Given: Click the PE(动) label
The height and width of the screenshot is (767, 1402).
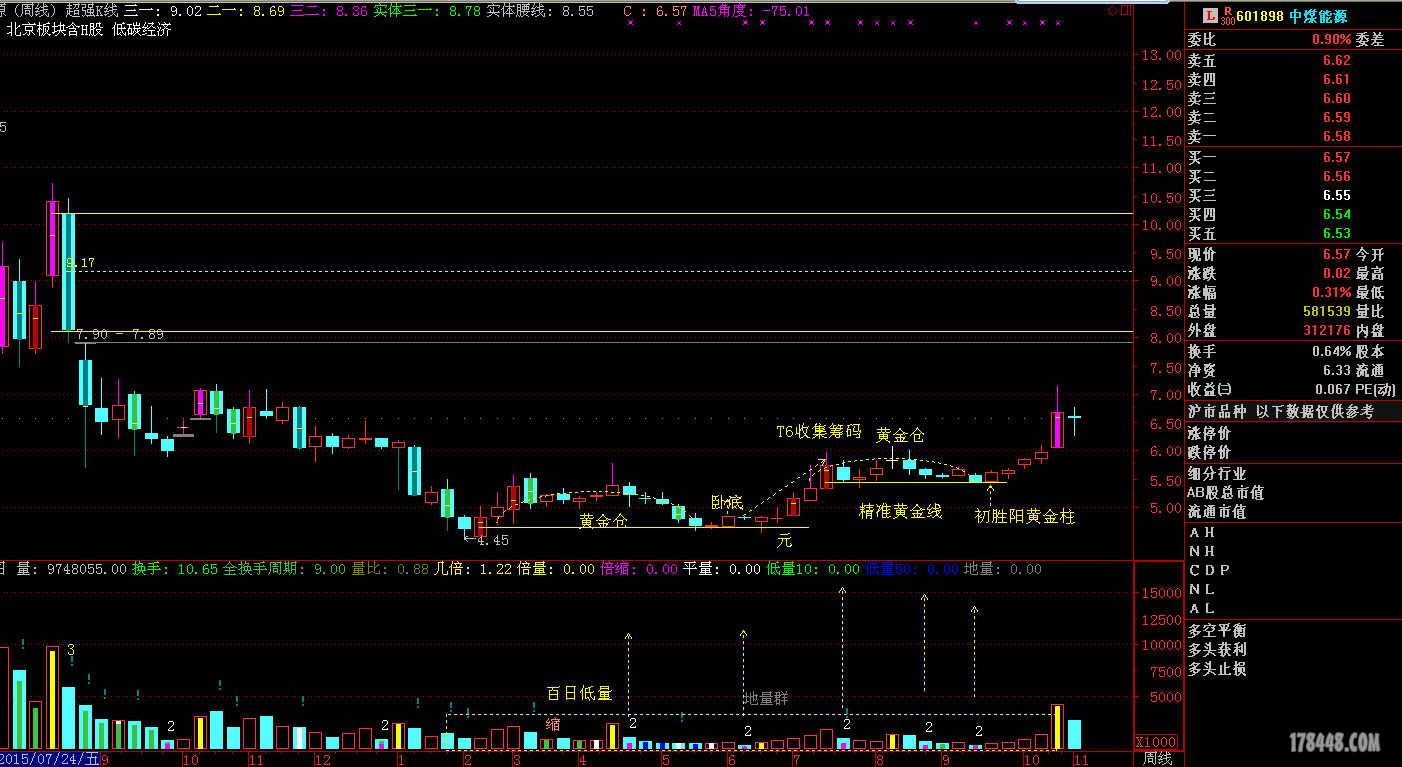Looking at the screenshot, I should 1376,390.
